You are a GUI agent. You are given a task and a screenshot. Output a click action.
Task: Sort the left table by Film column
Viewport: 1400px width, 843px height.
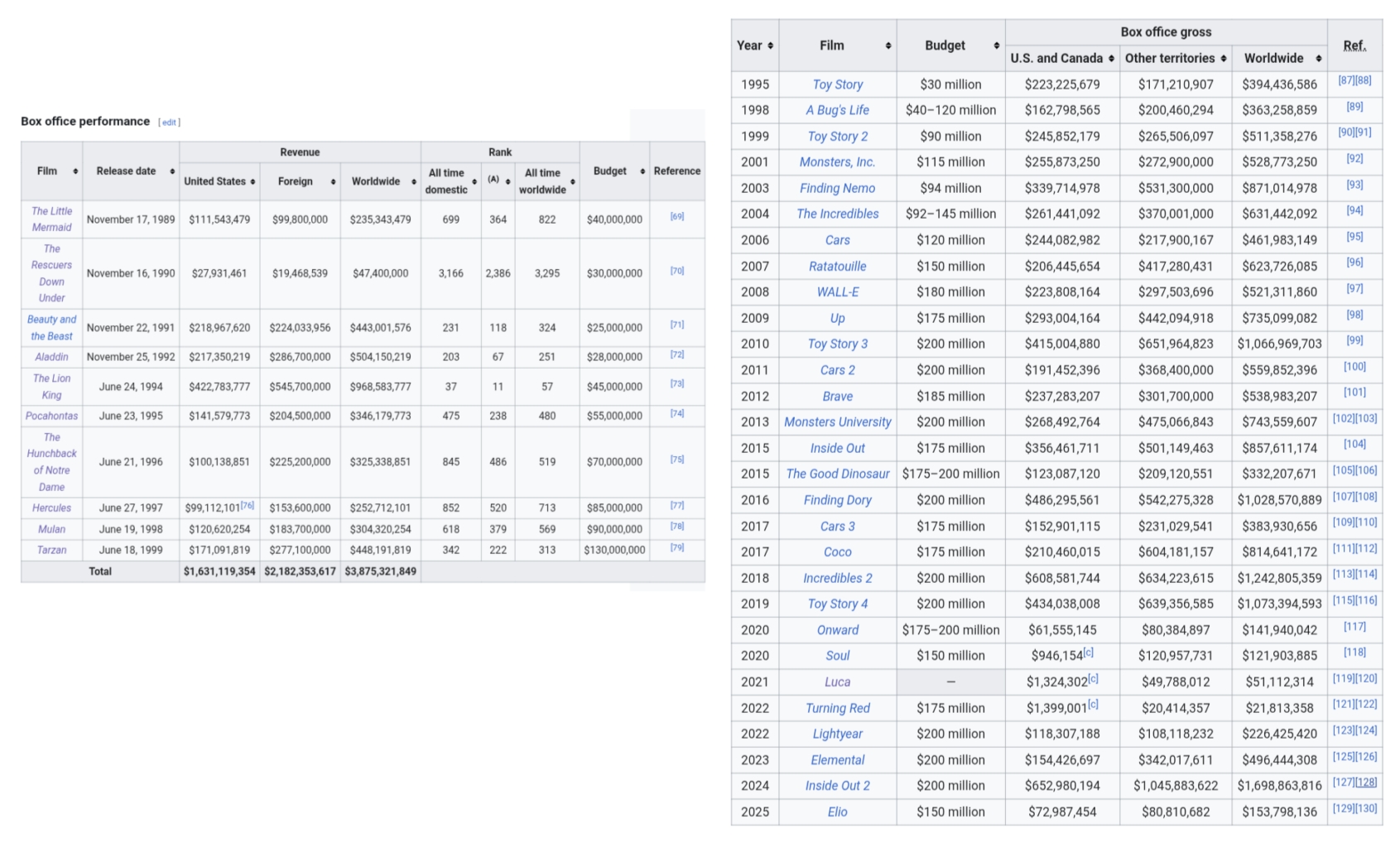coord(75,171)
